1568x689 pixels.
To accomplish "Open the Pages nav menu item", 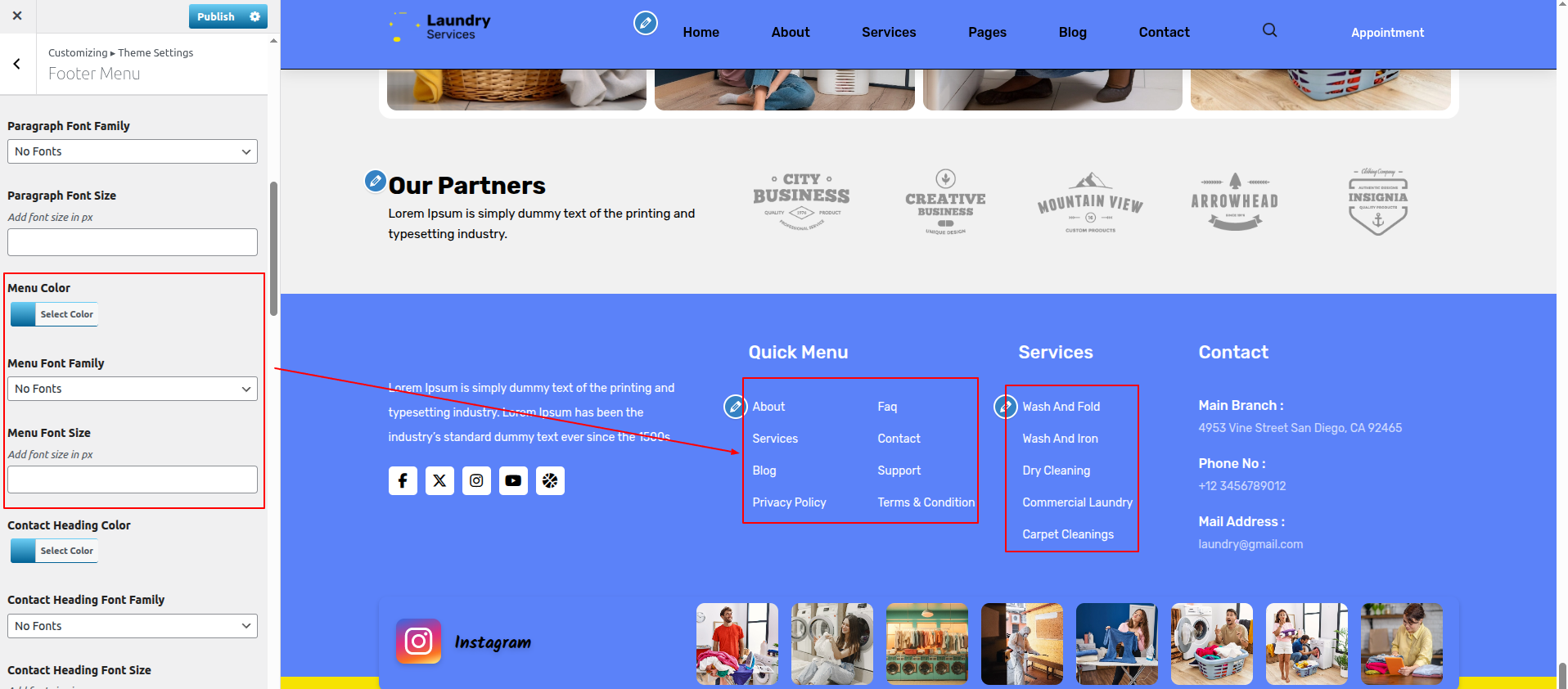I will pos(987,32).
